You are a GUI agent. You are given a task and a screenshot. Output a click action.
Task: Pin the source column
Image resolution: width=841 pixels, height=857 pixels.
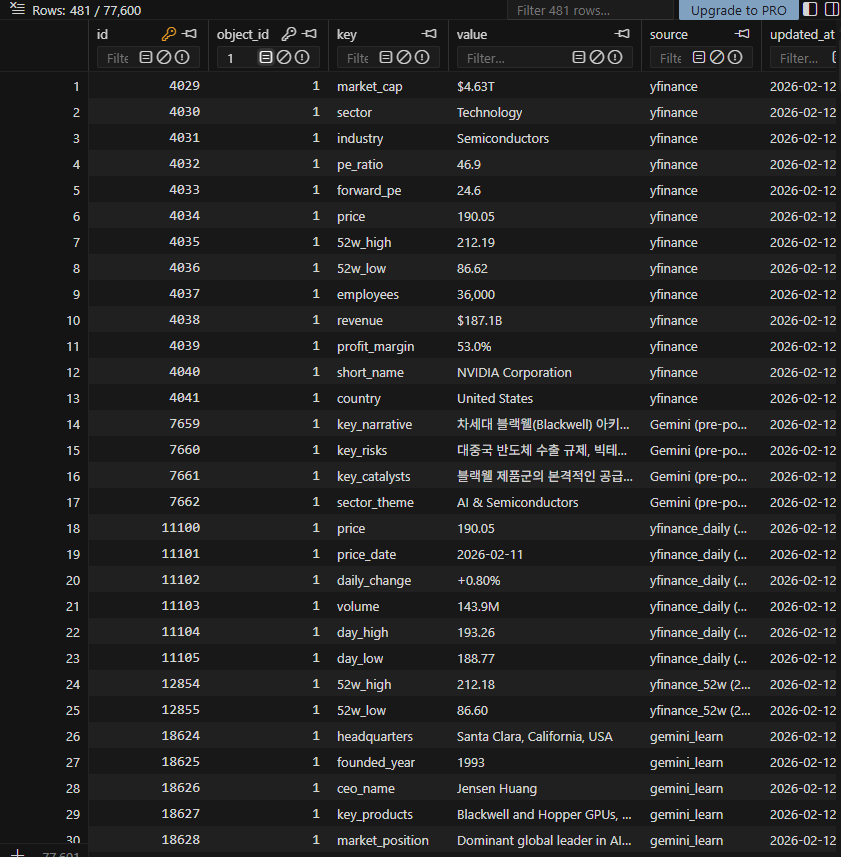[x=742, y=34]
